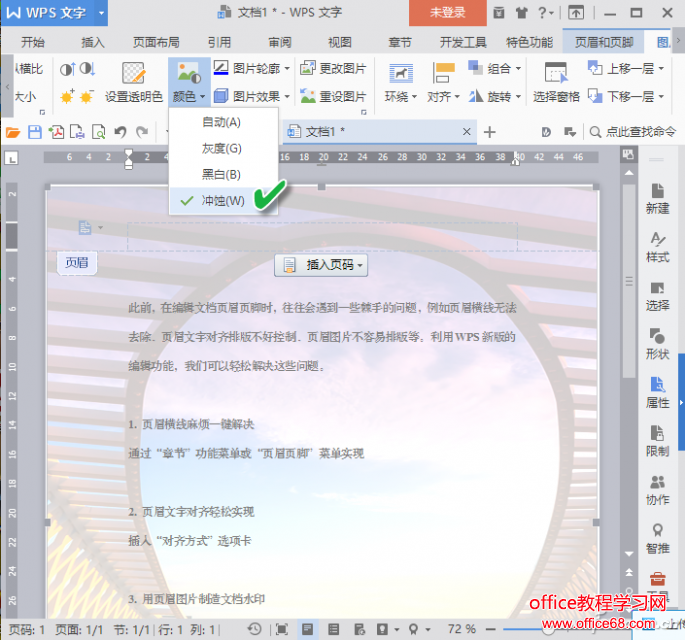
Task: Click the Print icon in quick toolbar
Action: pyautogui.click(x=77, y=132)
